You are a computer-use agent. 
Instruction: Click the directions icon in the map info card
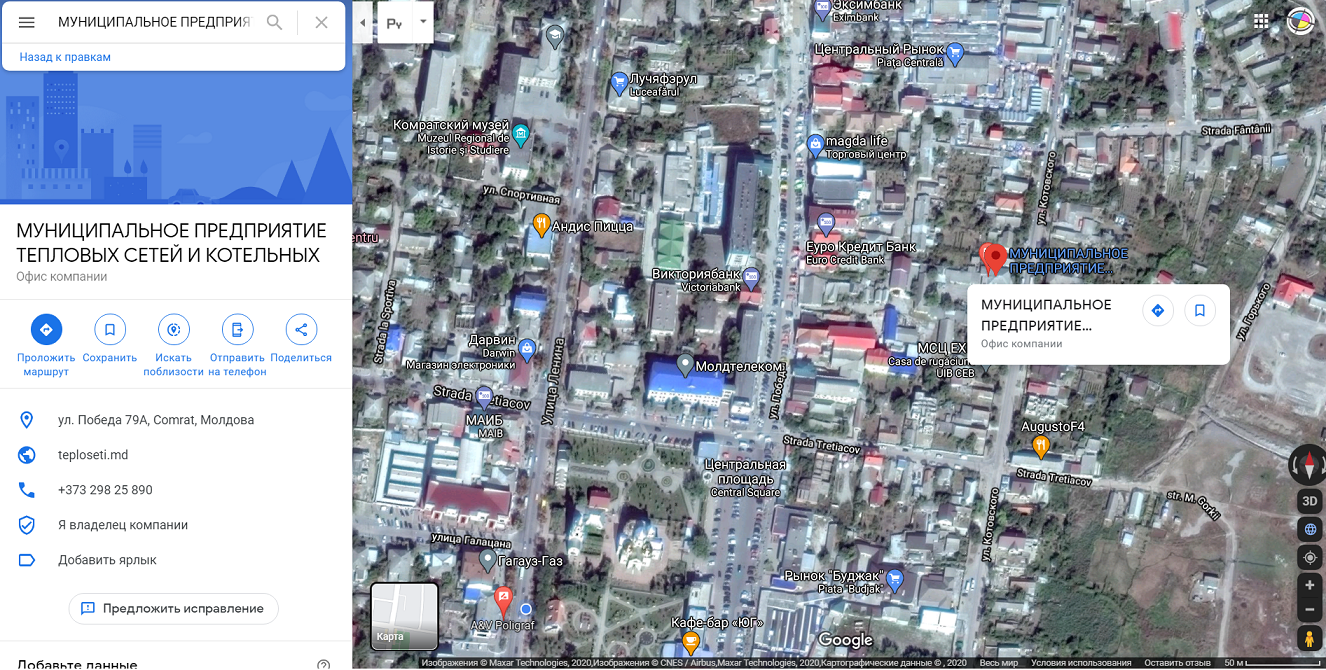(x=1158, y=311)
